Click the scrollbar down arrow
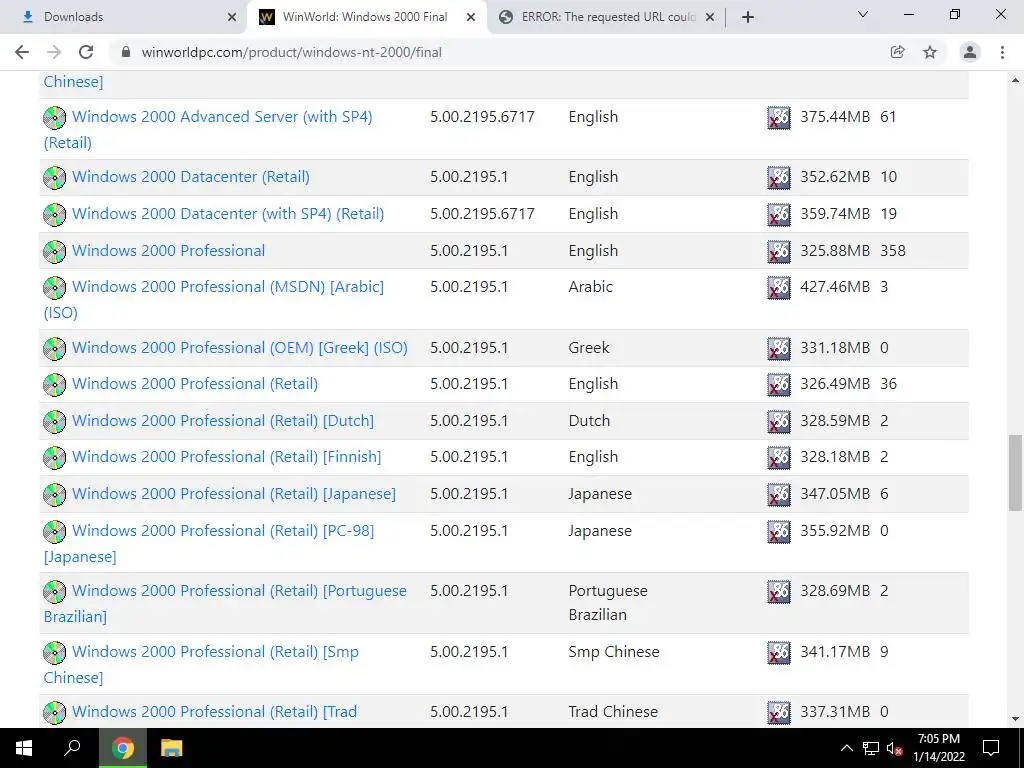The height and width of the screenshot is (768, 1024). tap(1015, 719)
